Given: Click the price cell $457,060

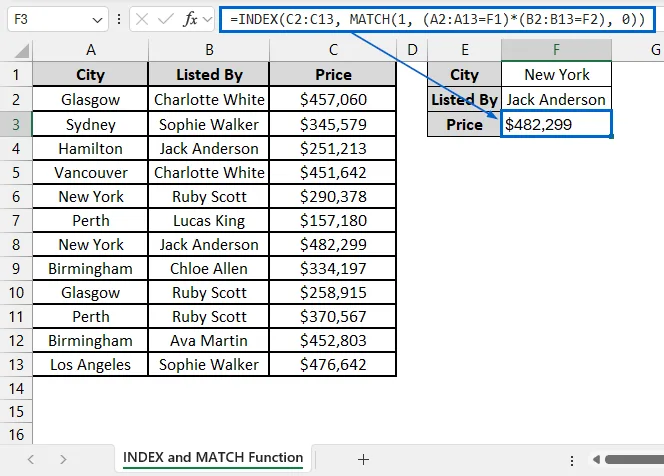Looking at the screenshot, I should [x=333, y=100].
